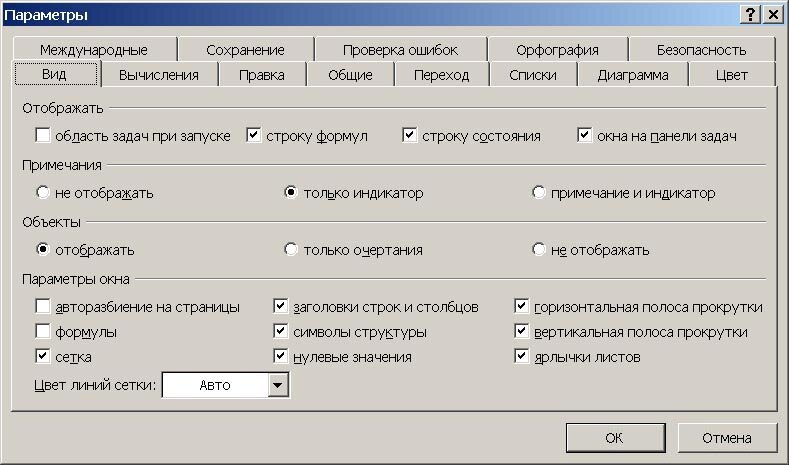
Task: Switch to the Сохранение tab
Action: click(x=246, y=50)
